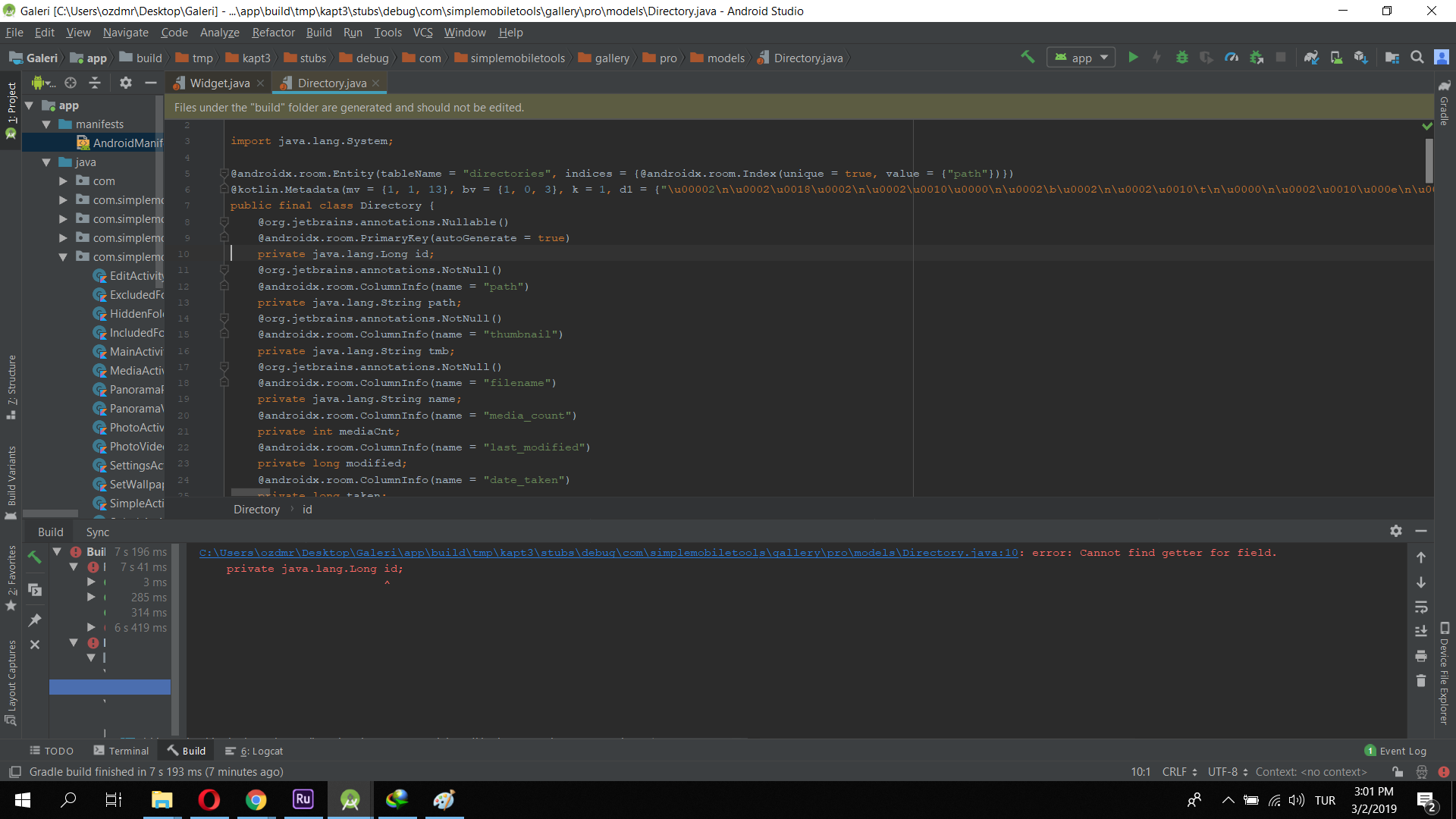Open the Refactor menu
Image resolution: width=1456 pixels, height=819 pixels.
tap(273, 33)
